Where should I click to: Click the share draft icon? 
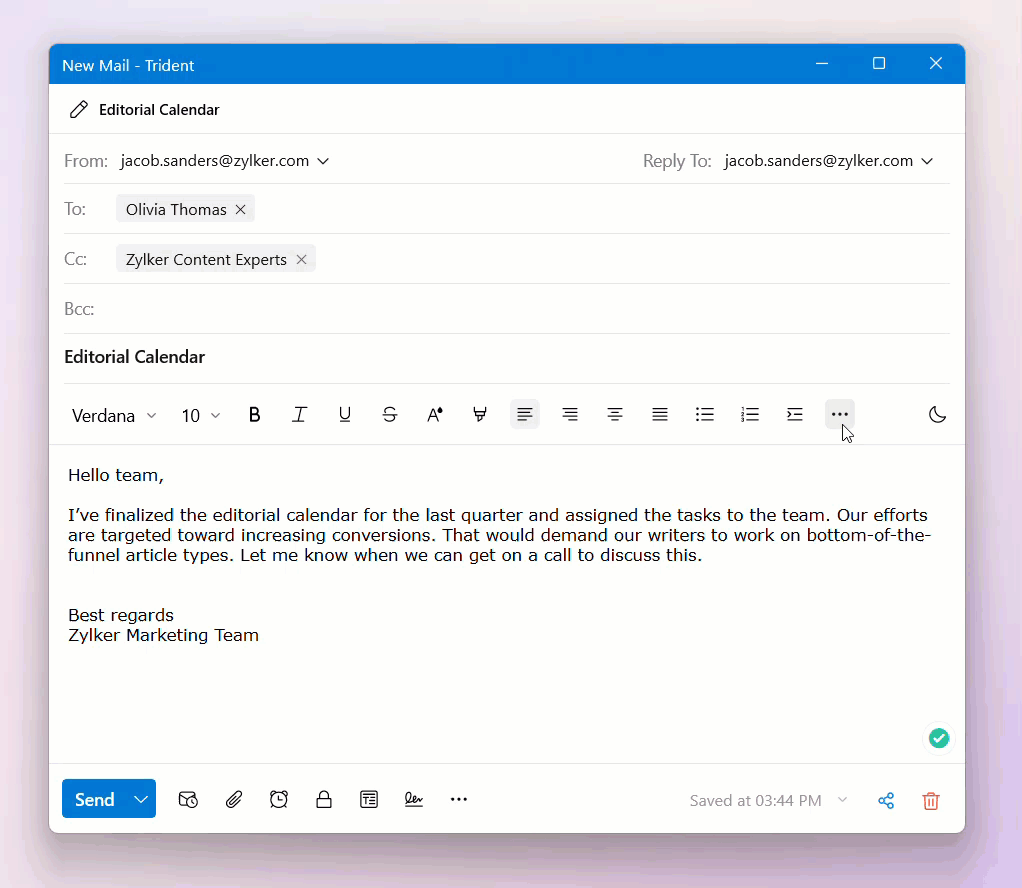pos(886,801)
